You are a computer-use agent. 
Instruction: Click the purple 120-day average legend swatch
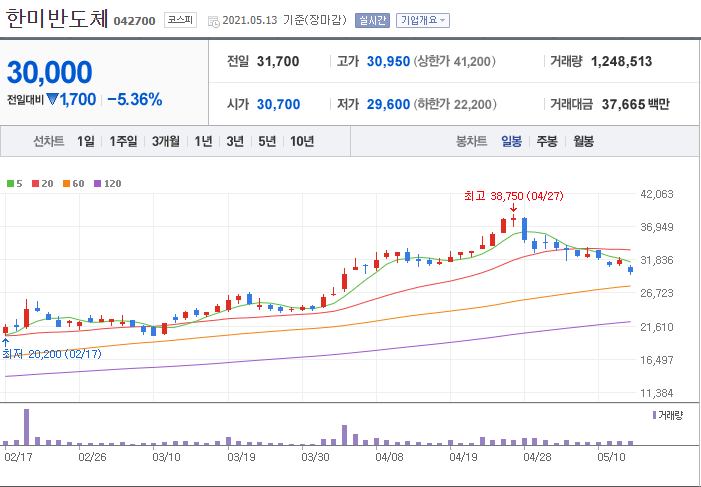97,184
